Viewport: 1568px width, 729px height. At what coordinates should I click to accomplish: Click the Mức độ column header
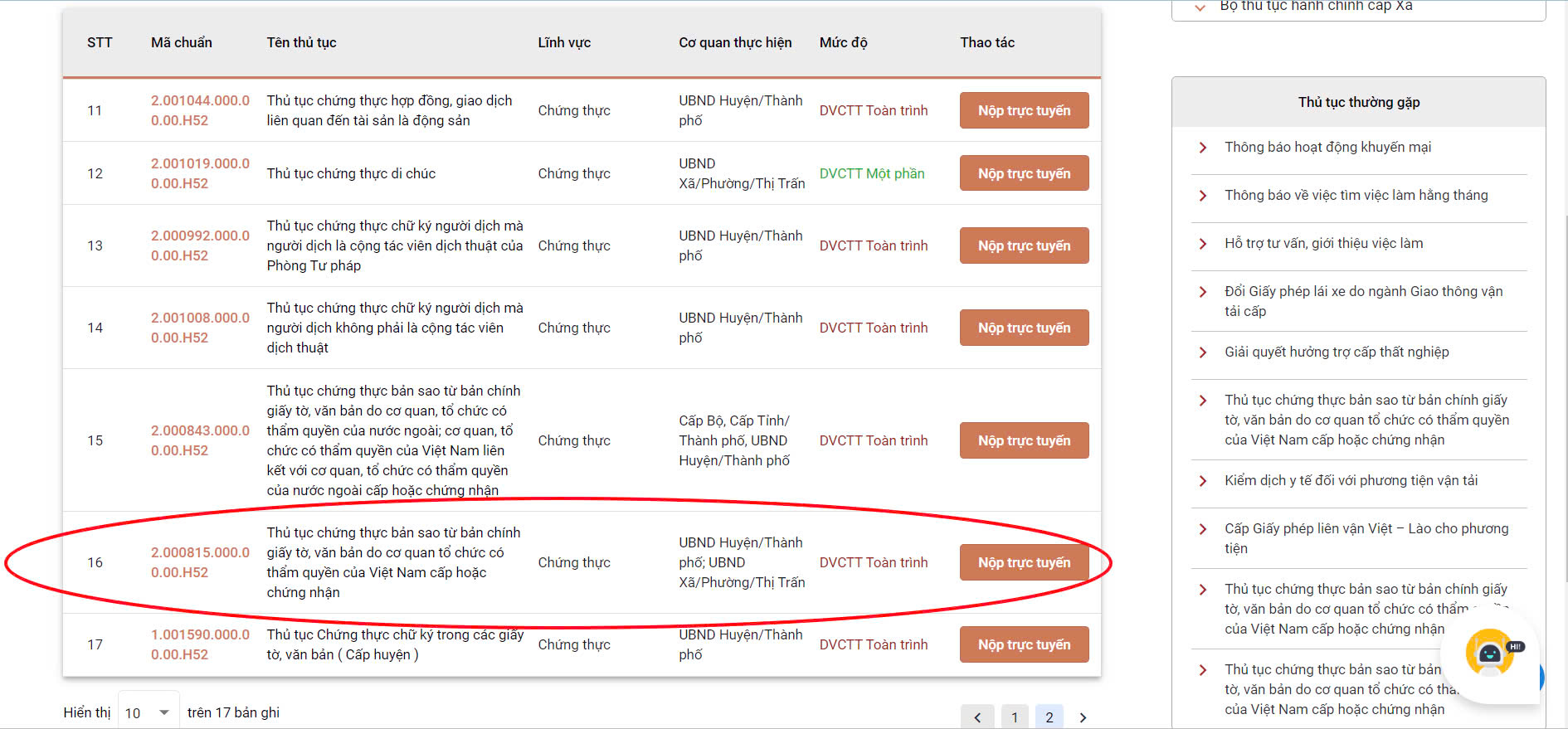click(x=843, y=43)
